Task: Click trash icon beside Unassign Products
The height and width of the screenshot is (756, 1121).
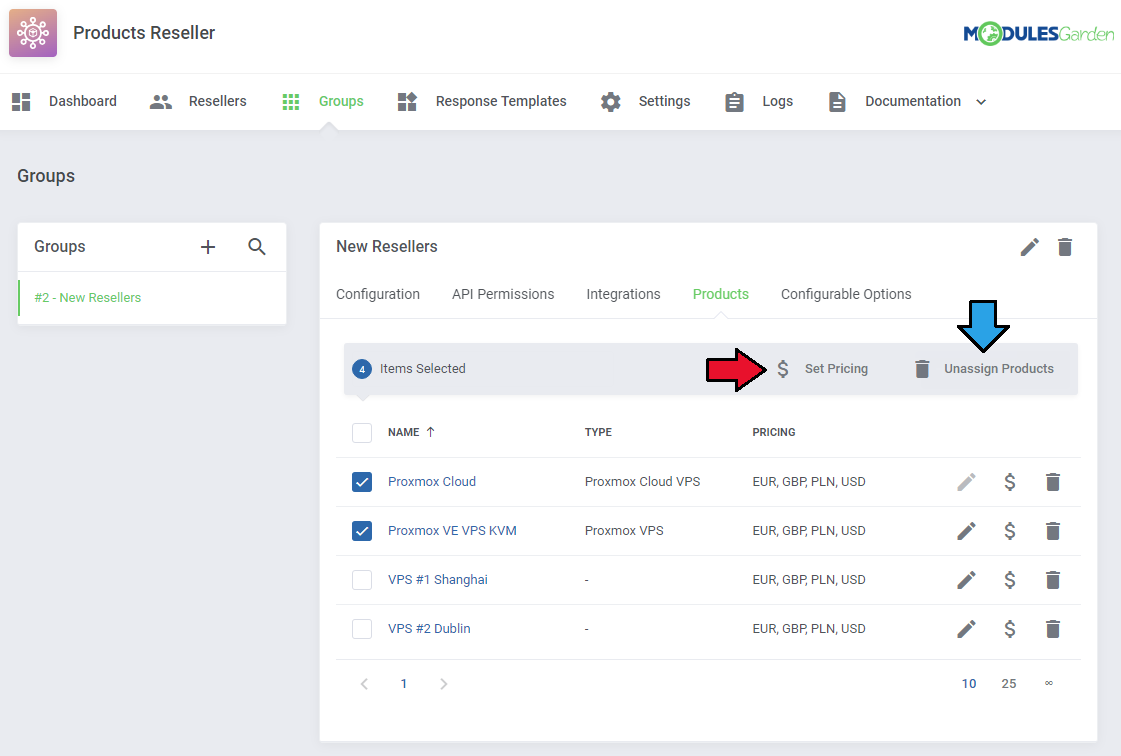Action: [x=922, y=369]
